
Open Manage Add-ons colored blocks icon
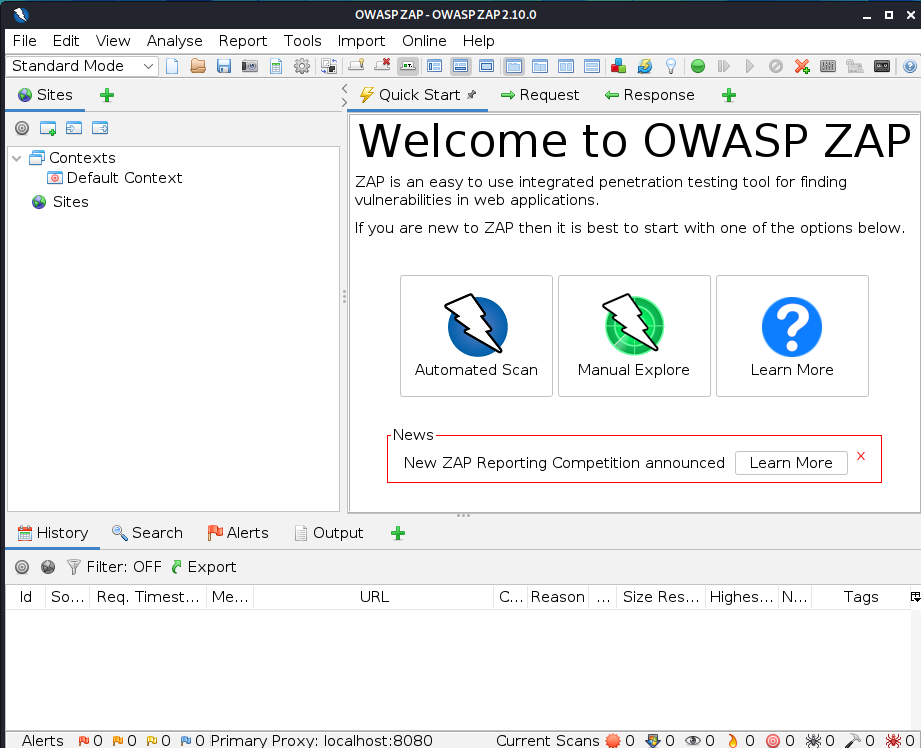tap(618, 66)
